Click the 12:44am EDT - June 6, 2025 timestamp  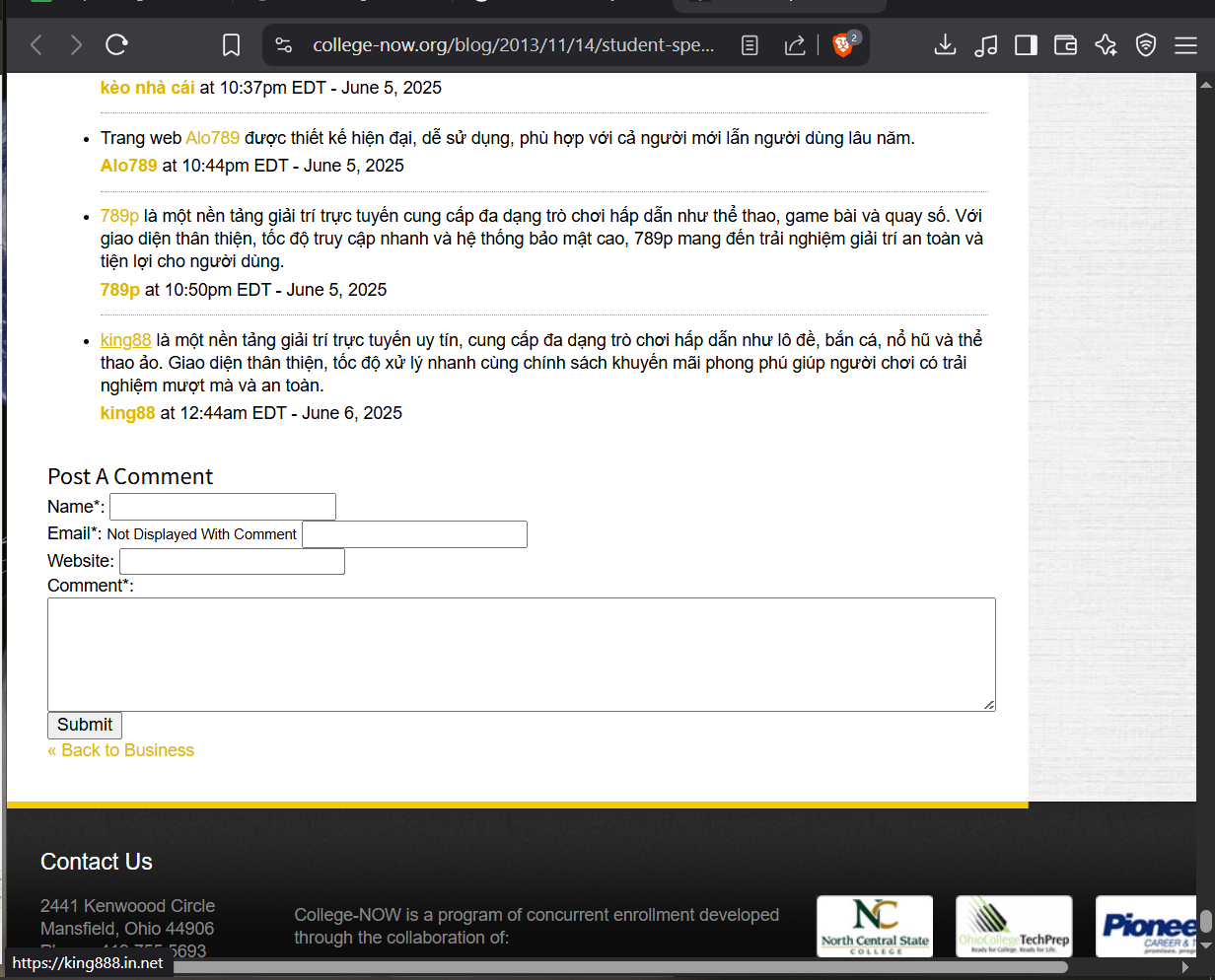[x=291, y=413]
